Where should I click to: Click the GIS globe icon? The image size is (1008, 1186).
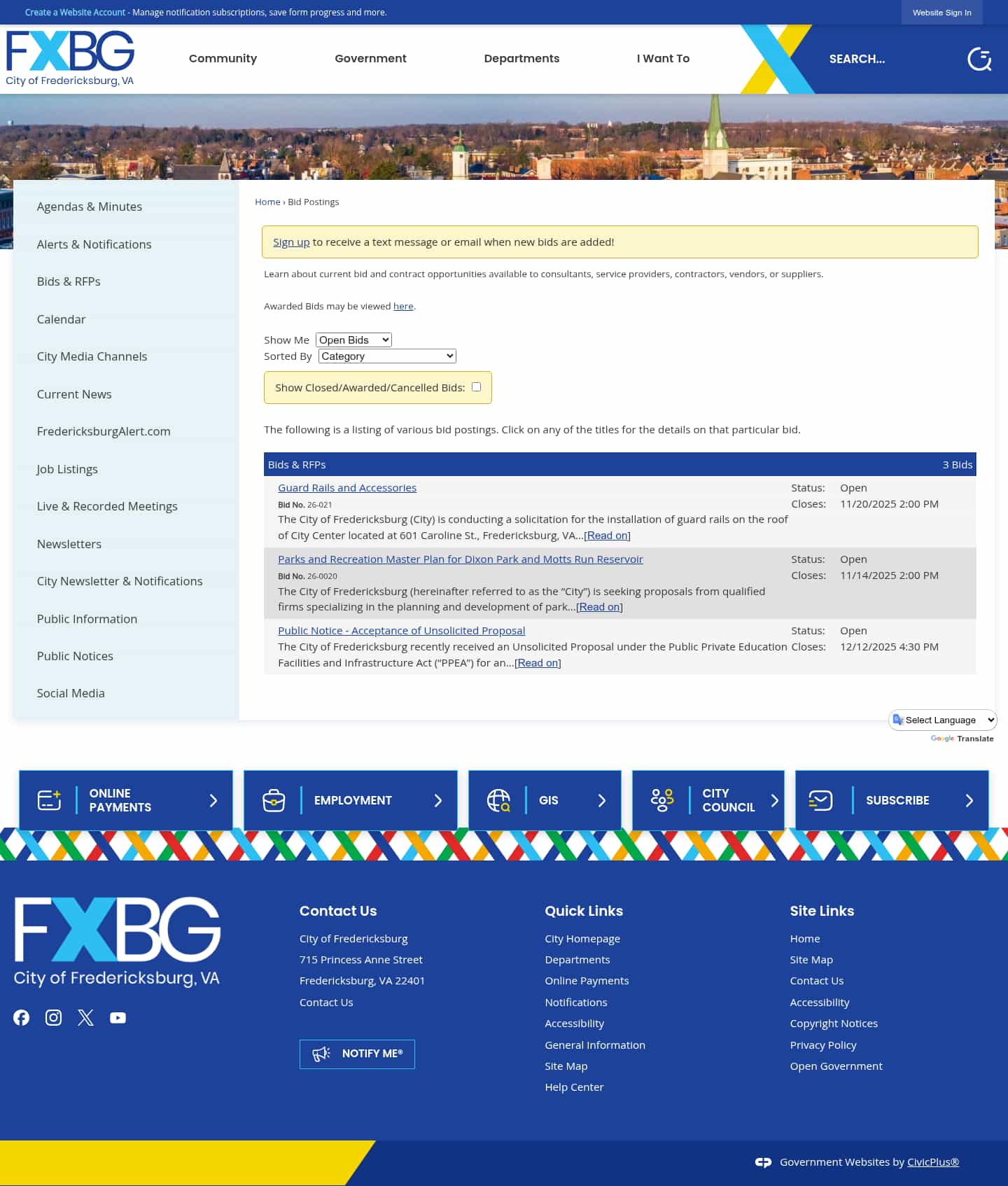[x=498, y=800]
